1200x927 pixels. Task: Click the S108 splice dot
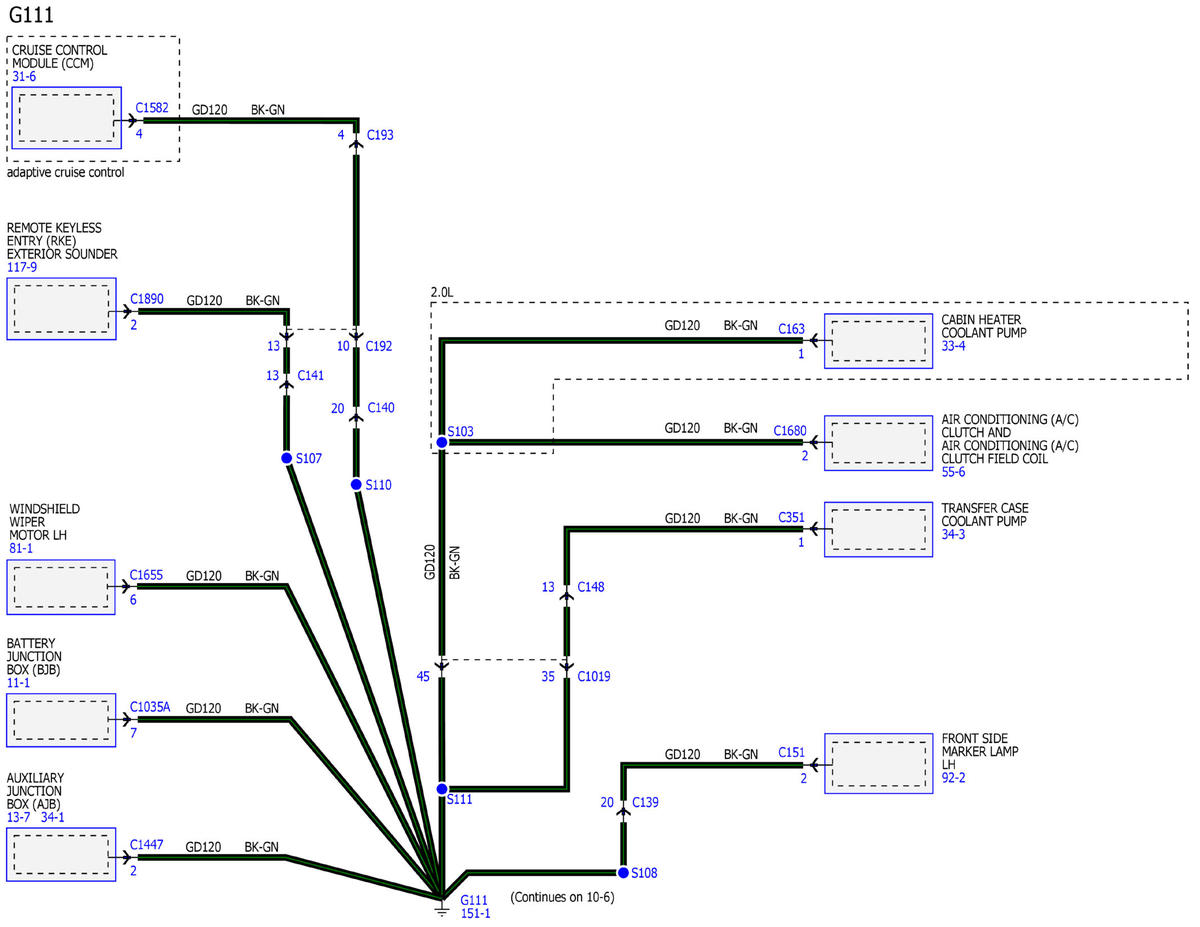(622, 872)
